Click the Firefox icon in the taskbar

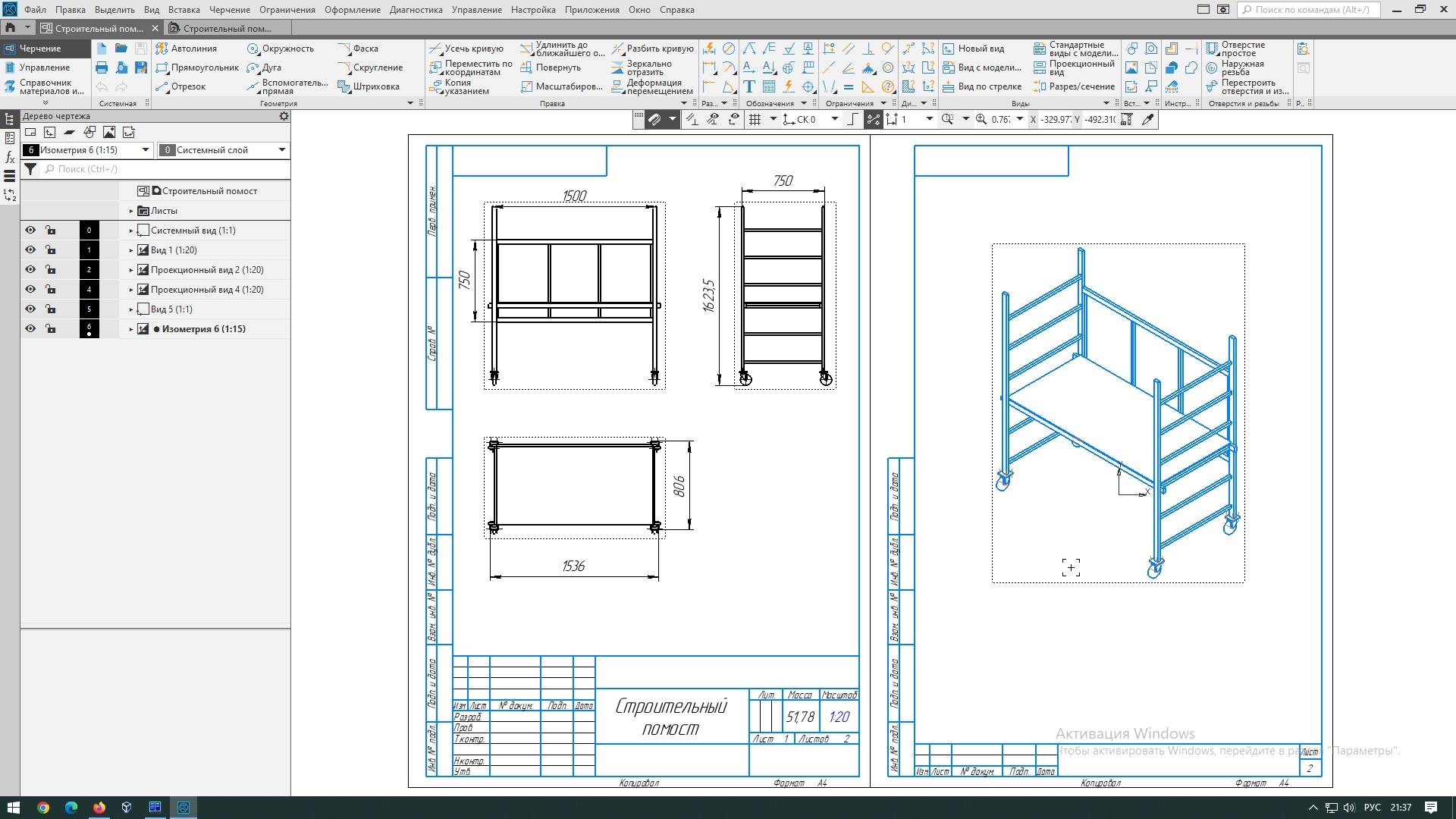coord(99,808)
